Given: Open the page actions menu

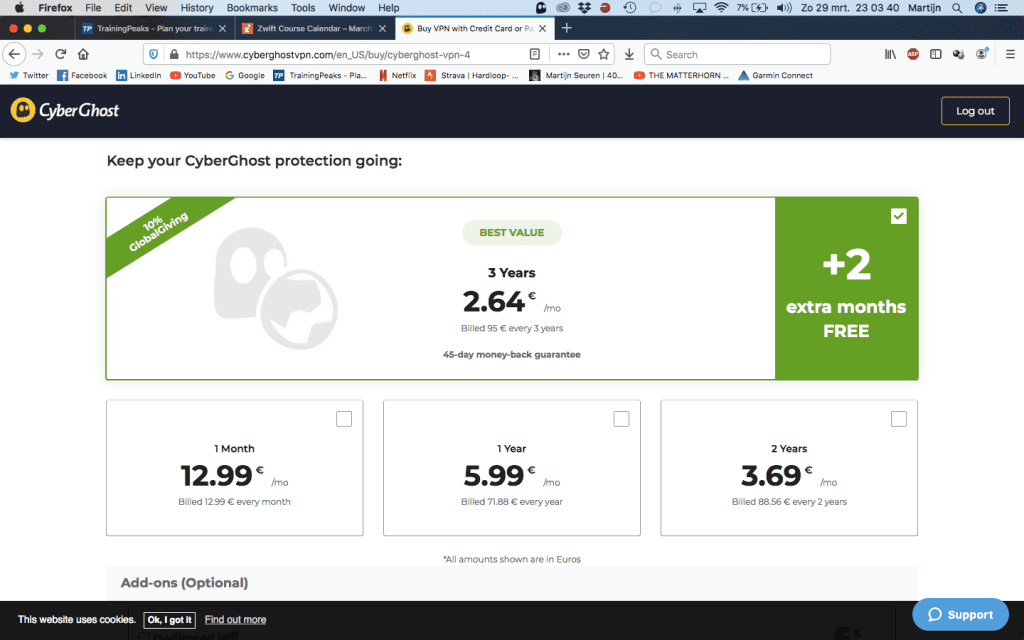Looking at the screenshot, I should pyautogui.click(x=564, y=54).
